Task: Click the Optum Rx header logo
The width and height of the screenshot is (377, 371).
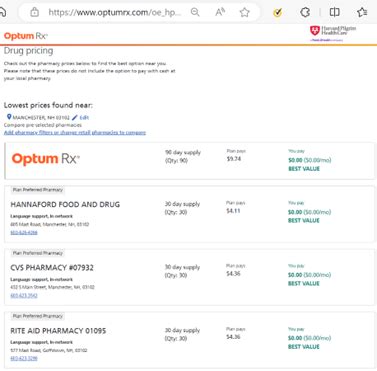Action: click(26, 36)
